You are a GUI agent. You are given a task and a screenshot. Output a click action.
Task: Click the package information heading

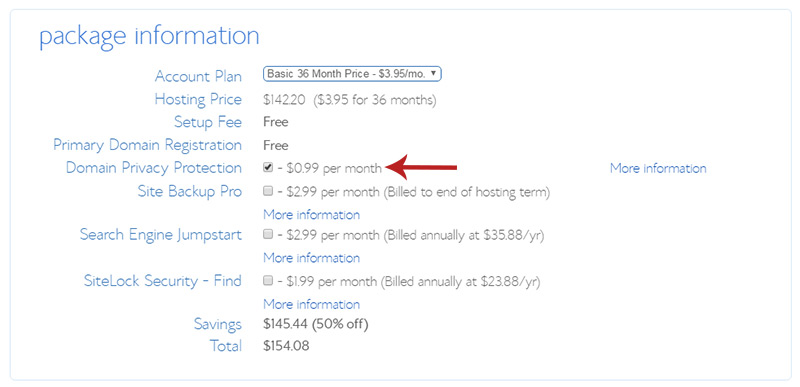point(149,37)
